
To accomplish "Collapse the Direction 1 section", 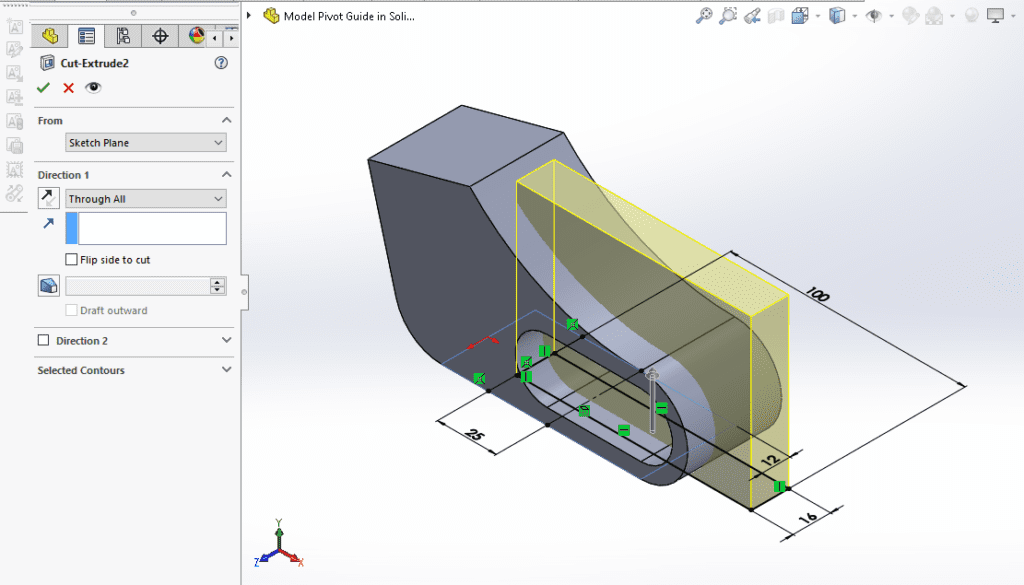I will (226, 174).
